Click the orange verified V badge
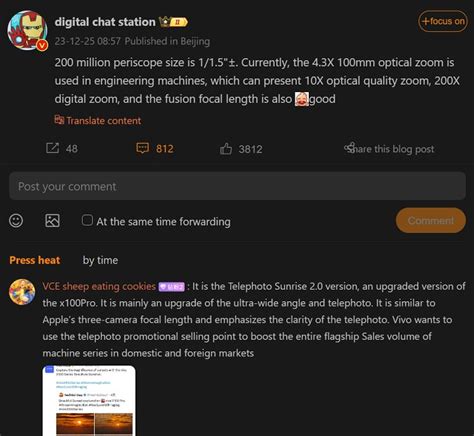Screen dimensions: 474x436 pos(42,45)
